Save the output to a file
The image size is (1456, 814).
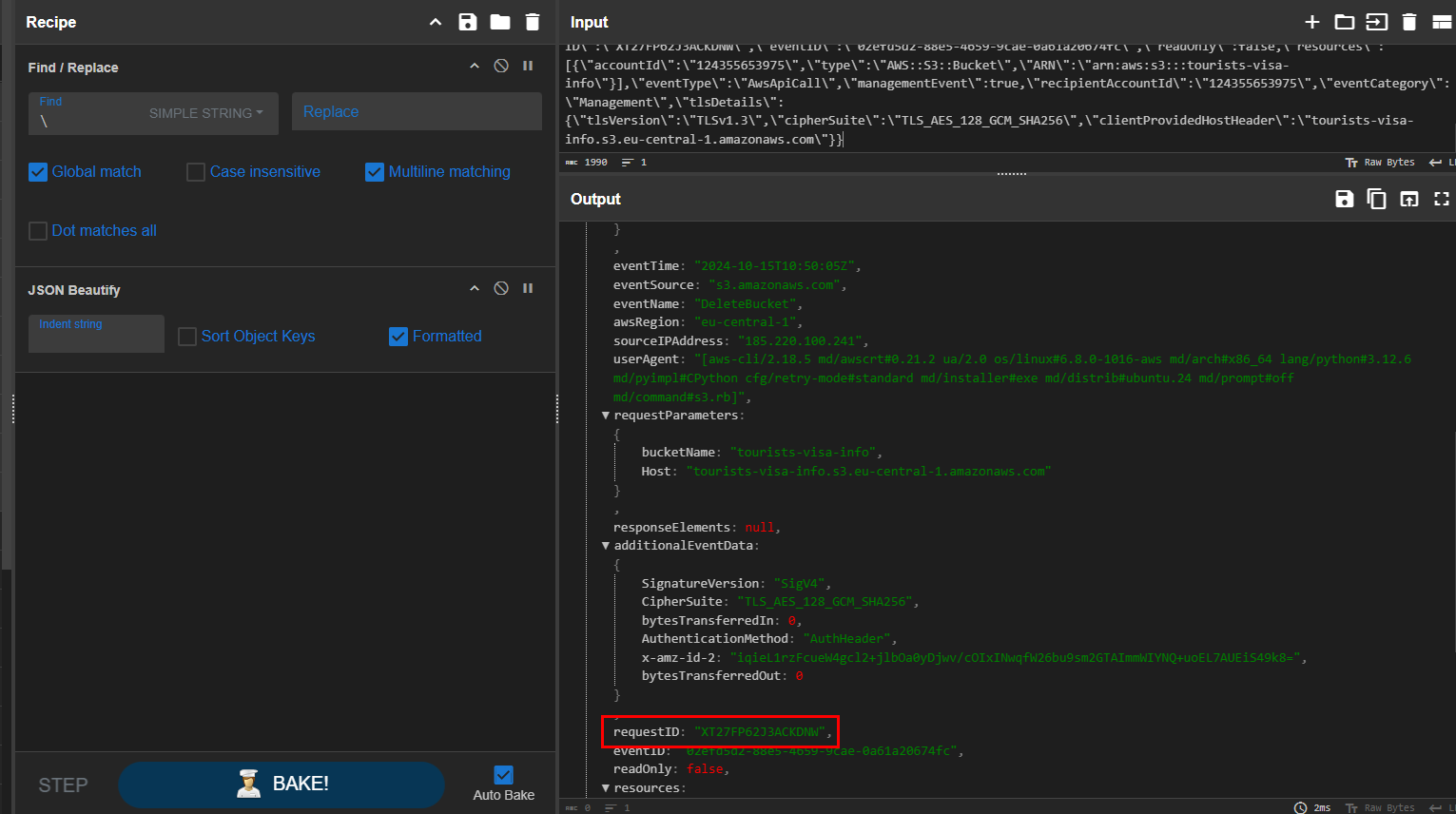coord(1344,199)
